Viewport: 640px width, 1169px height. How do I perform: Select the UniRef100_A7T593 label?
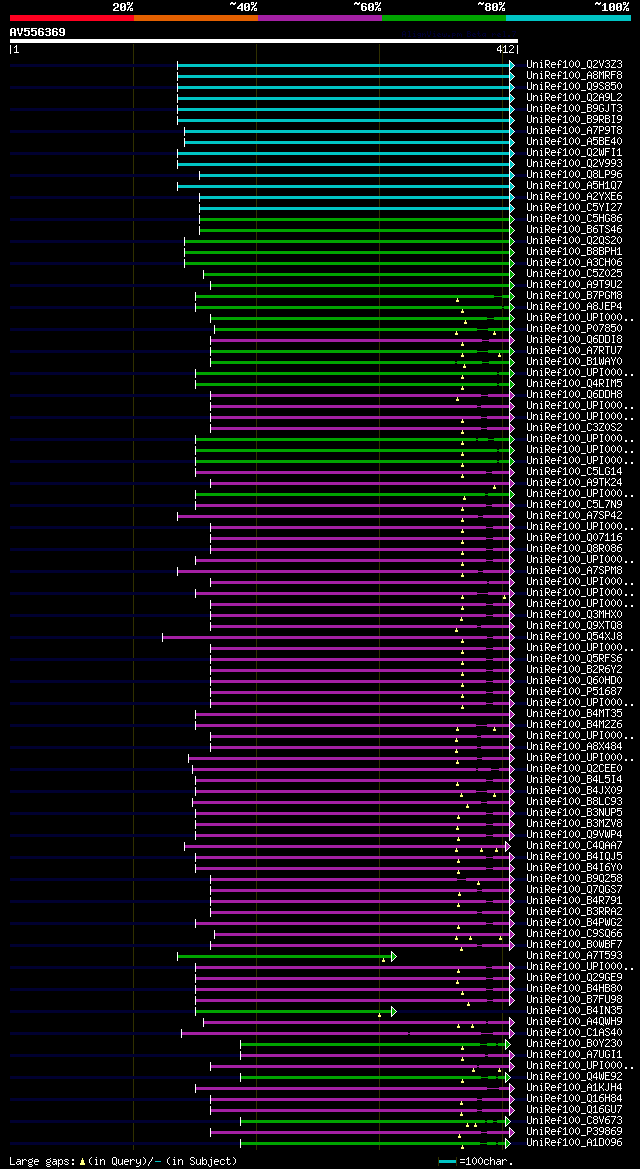coord(574,956)
